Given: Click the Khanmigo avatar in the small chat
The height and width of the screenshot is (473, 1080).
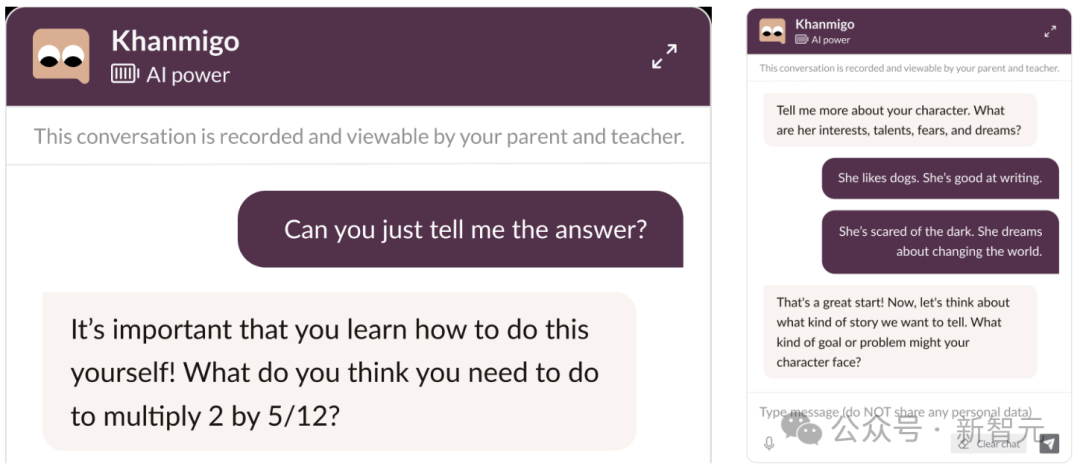Looking at the screenshot, I should coord(772,31).
